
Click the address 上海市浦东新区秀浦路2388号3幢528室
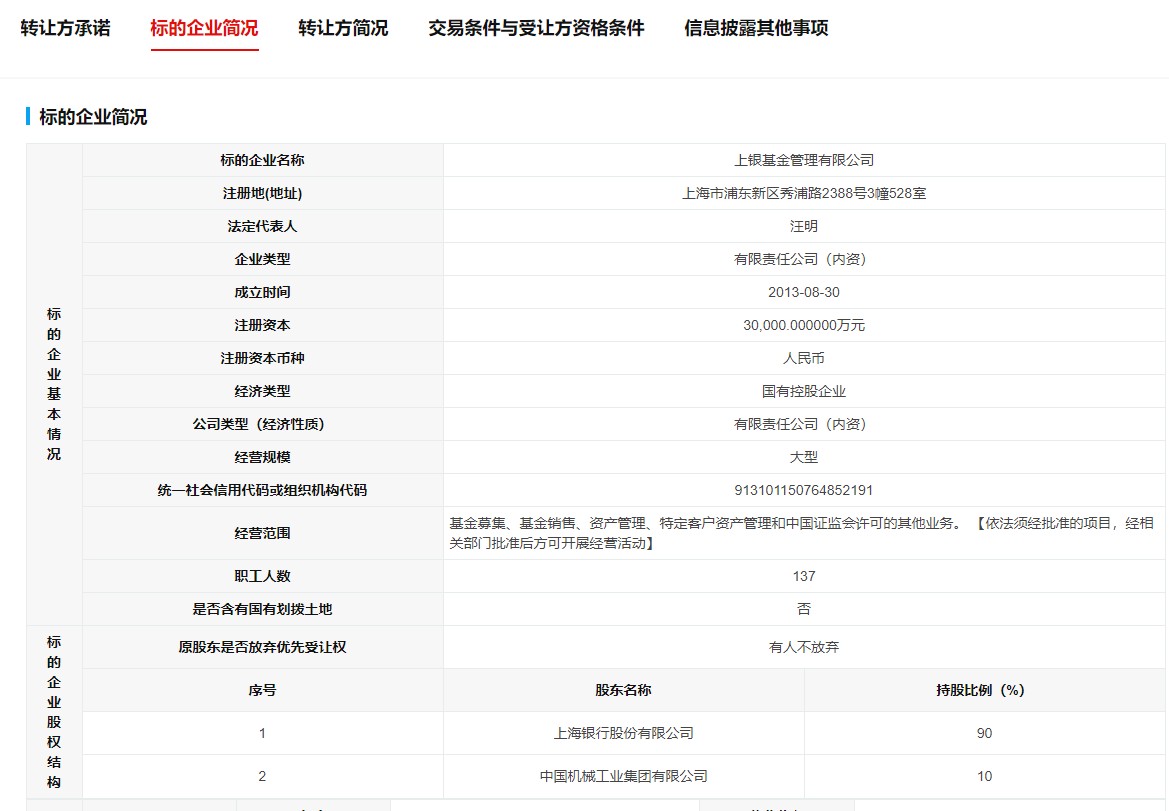(x=804, y=193)
